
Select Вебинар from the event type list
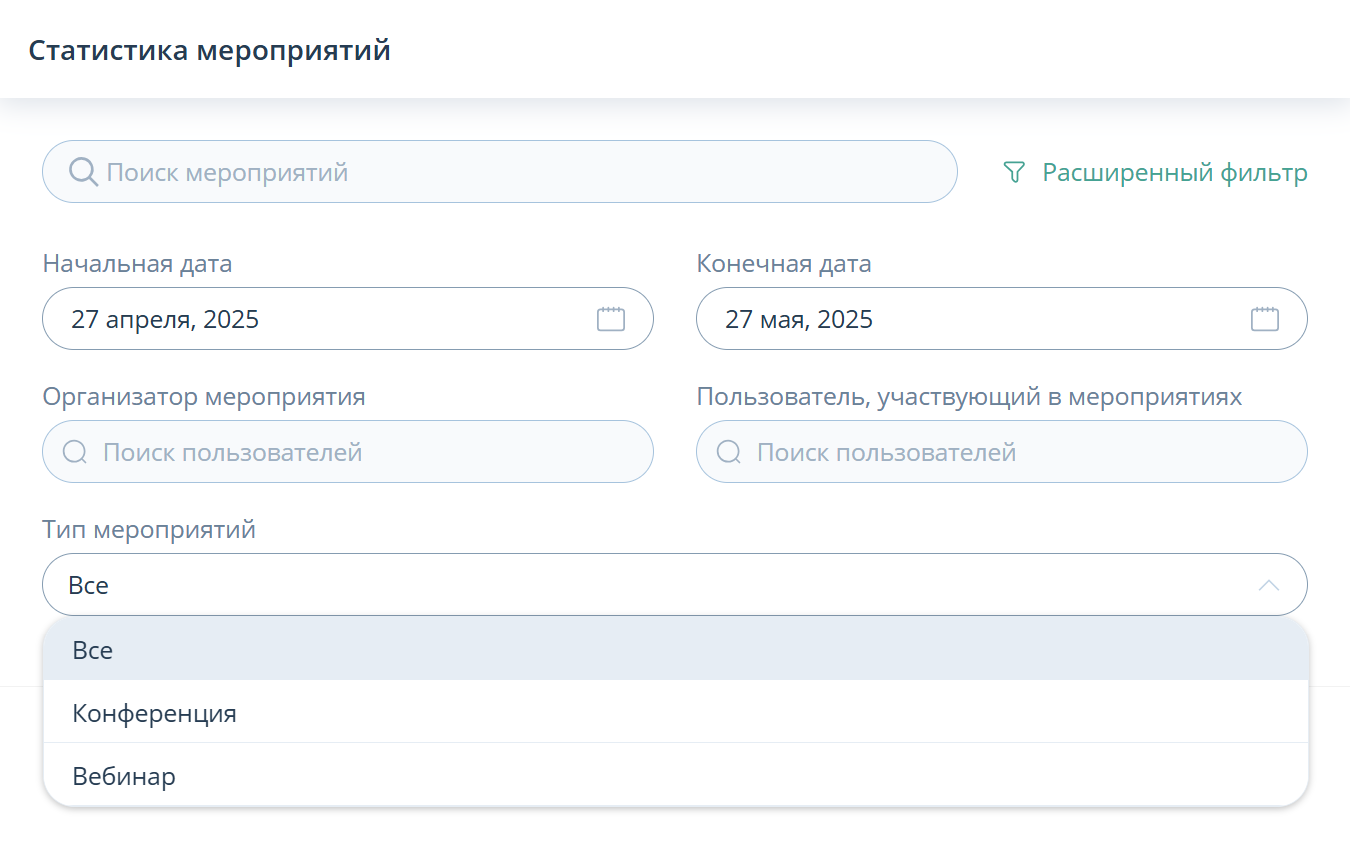[x=124, y=776]
